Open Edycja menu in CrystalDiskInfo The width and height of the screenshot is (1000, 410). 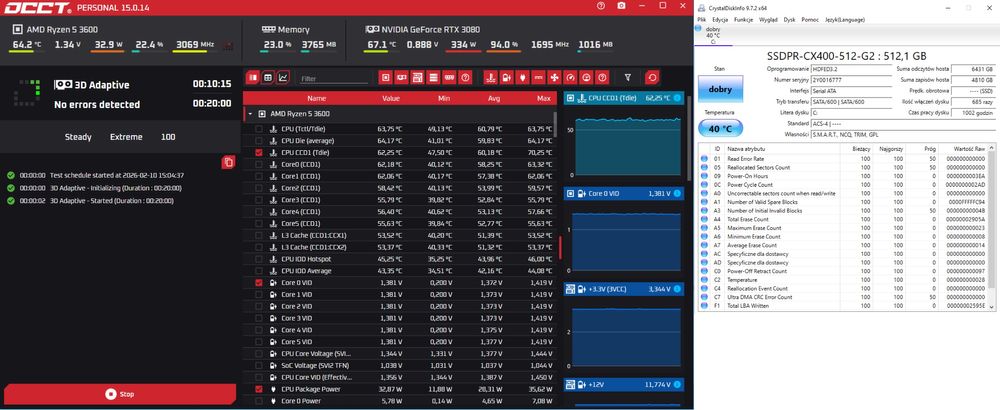pyautogui.click(x=720, y=20)
